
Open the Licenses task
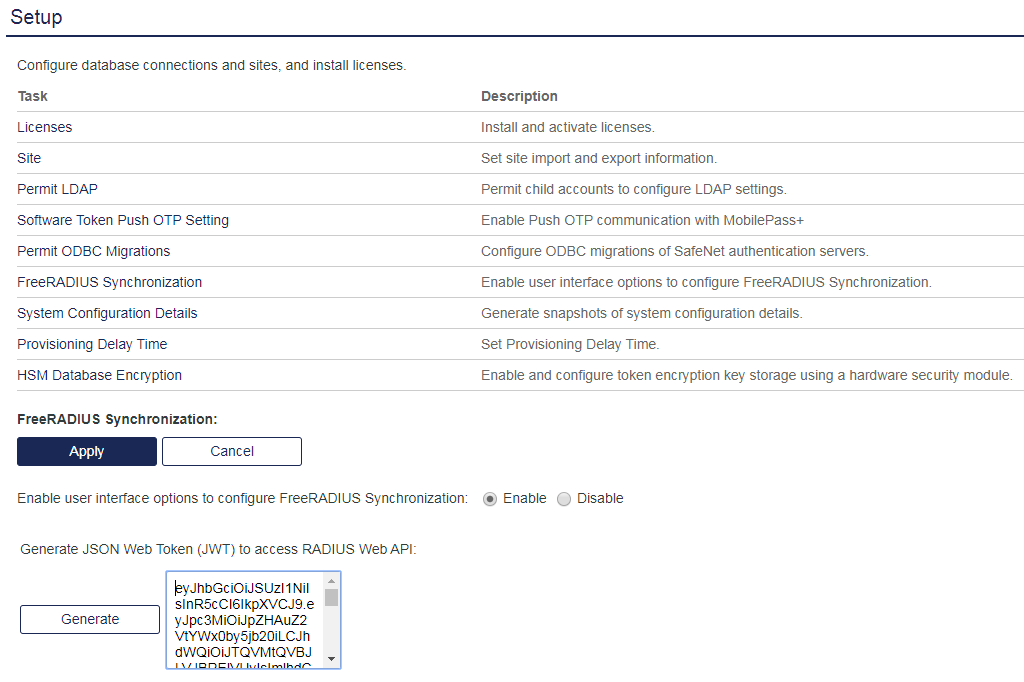point(45,127)
